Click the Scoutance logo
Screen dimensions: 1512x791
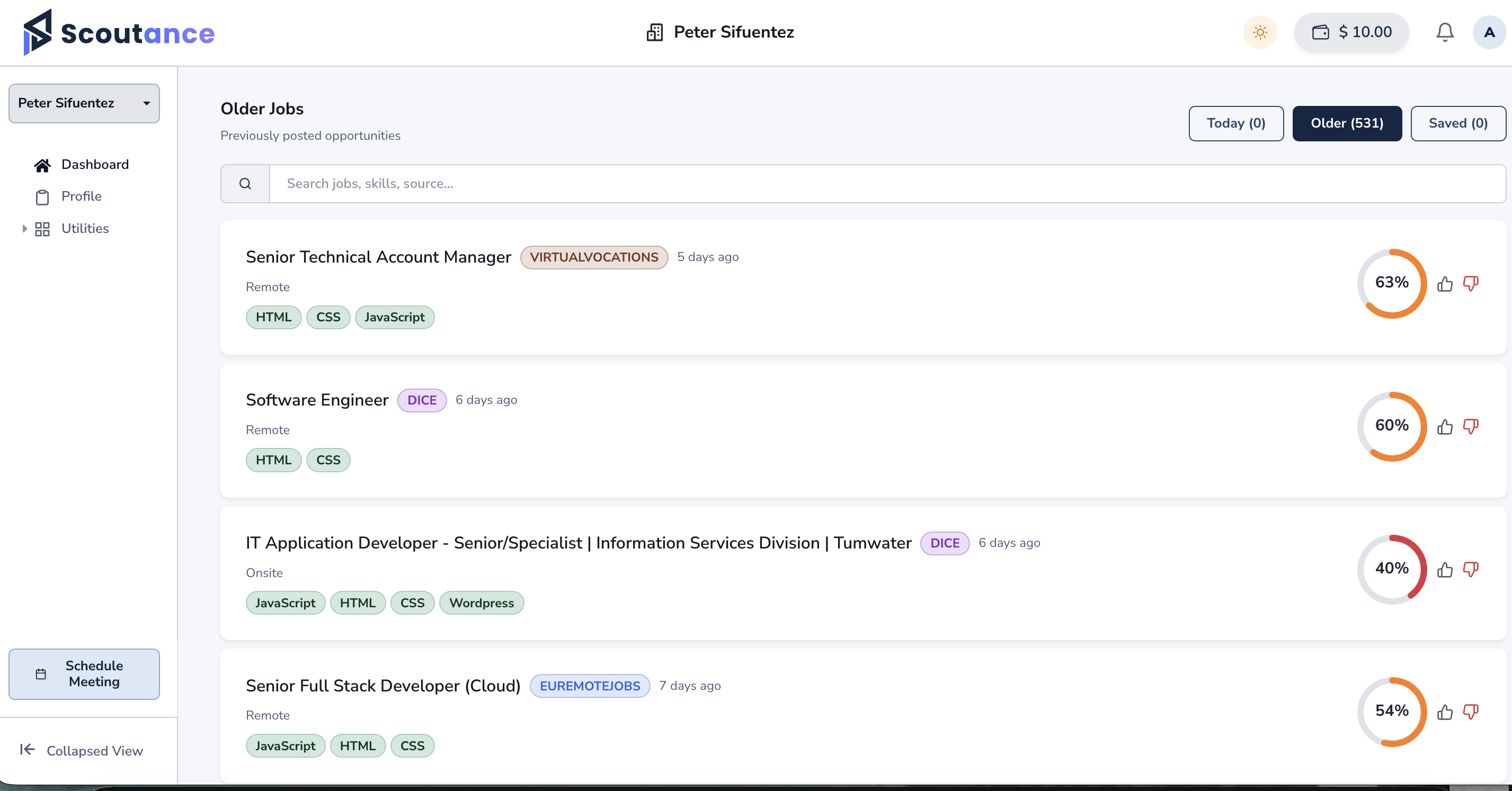pos(119,32)
